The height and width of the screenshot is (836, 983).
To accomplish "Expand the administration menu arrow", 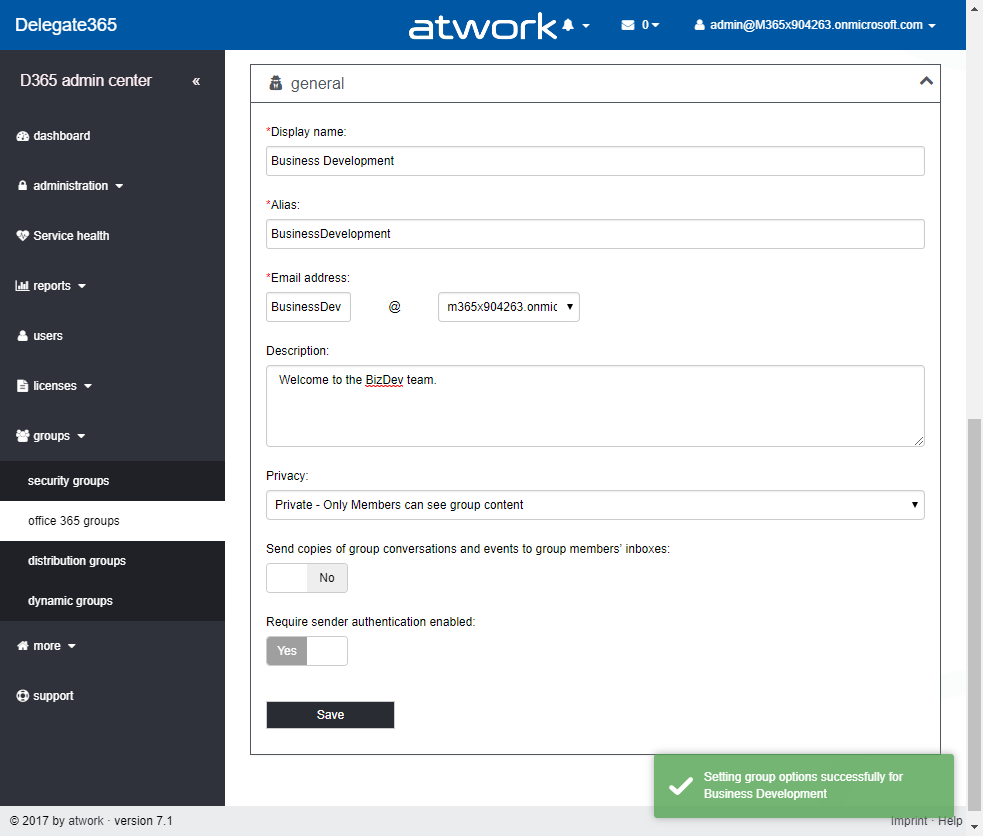I will click(119, 186).
